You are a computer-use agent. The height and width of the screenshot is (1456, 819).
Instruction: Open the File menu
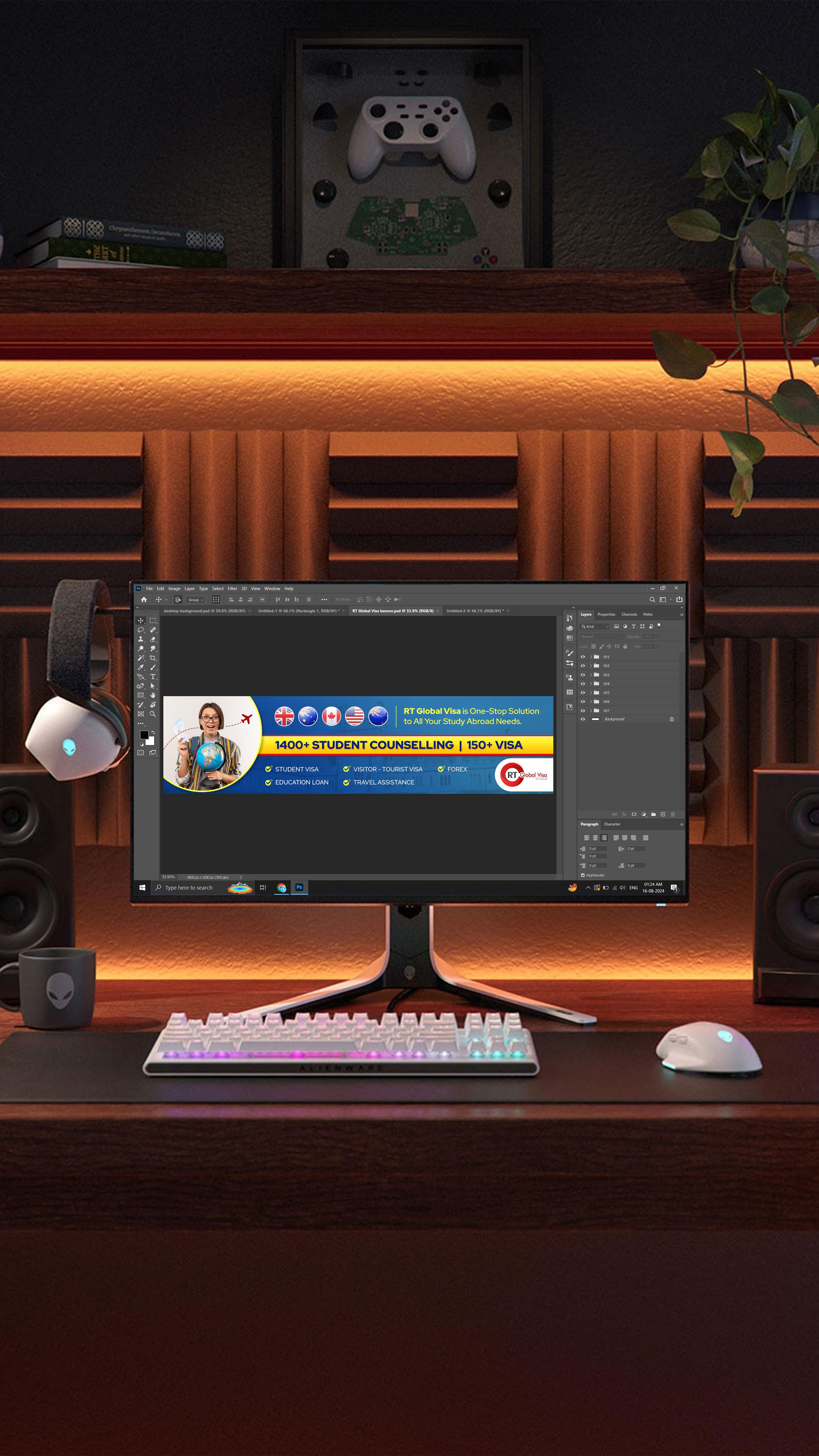(149, 588)
